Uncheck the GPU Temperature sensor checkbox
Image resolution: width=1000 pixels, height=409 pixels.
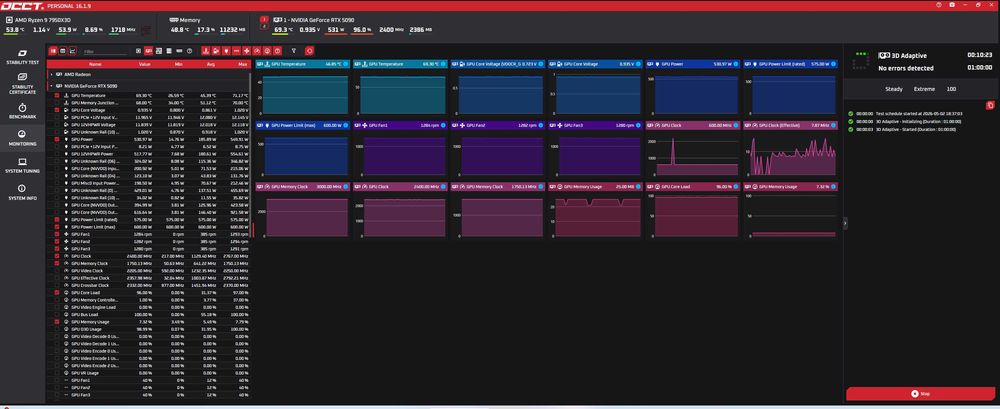tap(57, 95)
